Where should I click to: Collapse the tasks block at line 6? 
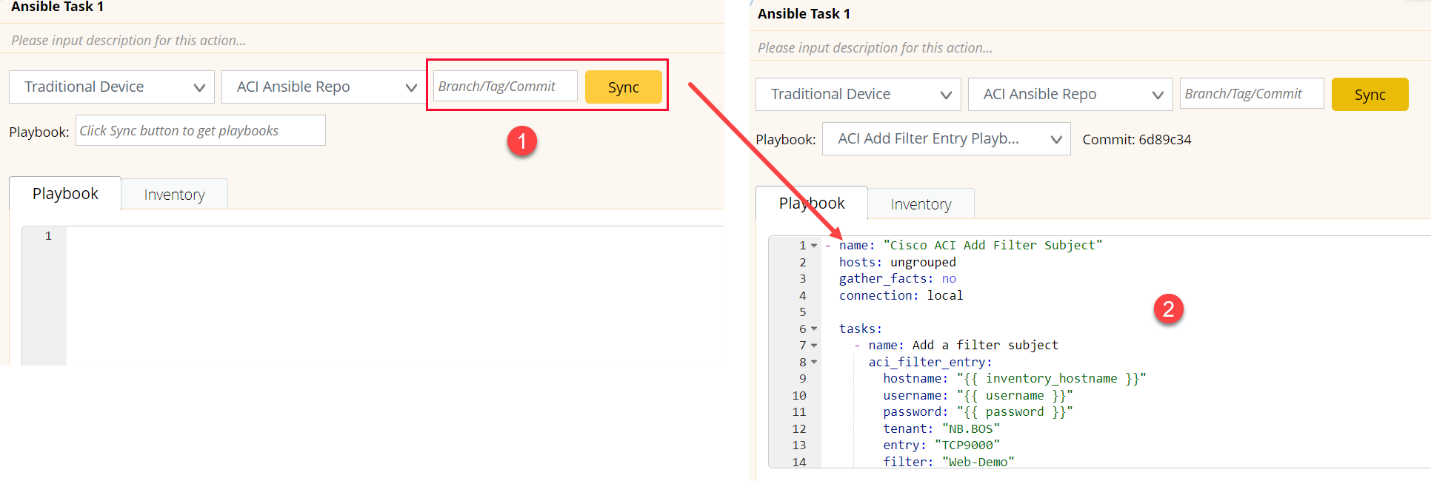pyautogui.click(x=814, y=329)
